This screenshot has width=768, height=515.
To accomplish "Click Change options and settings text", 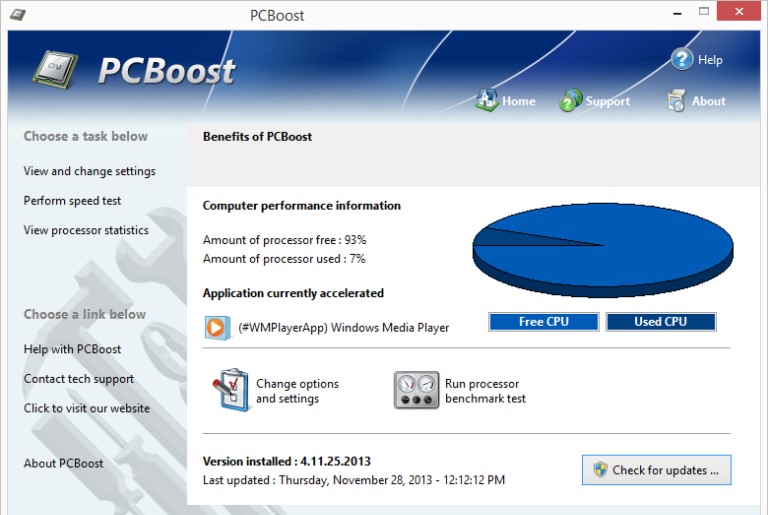I will (x=297, y=391).
